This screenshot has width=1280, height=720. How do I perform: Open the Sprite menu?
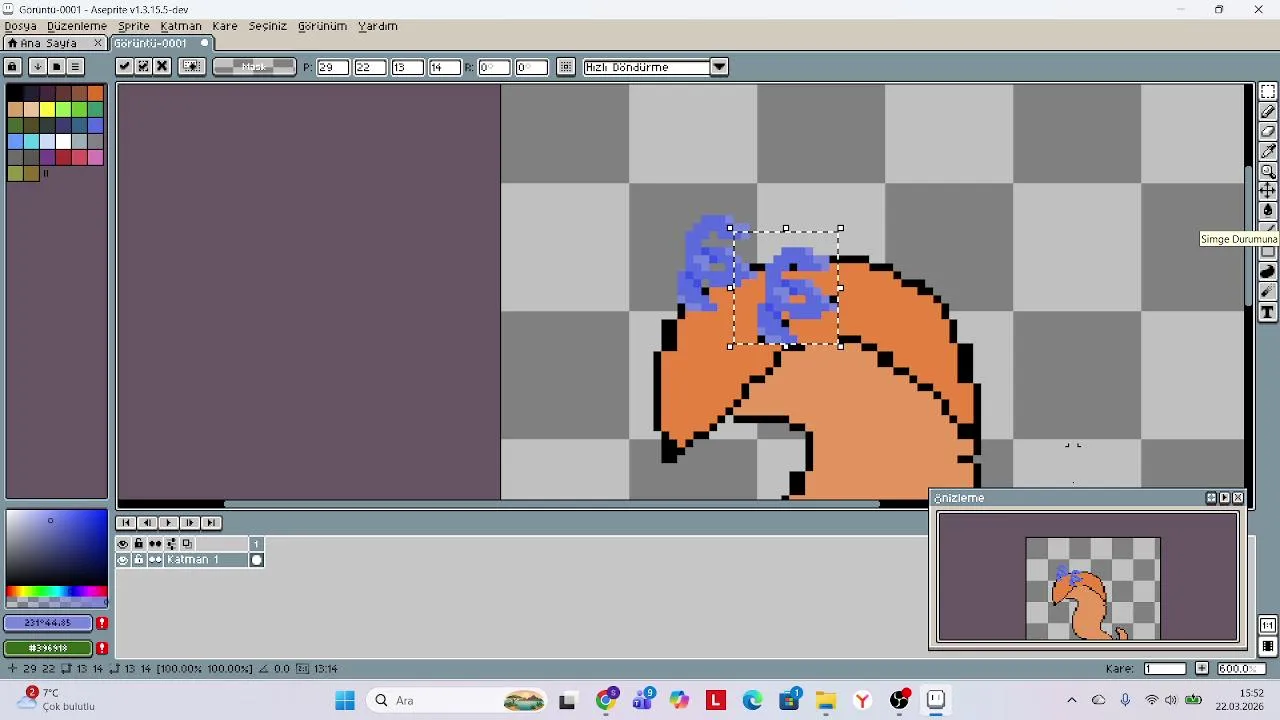coord(134,26)
